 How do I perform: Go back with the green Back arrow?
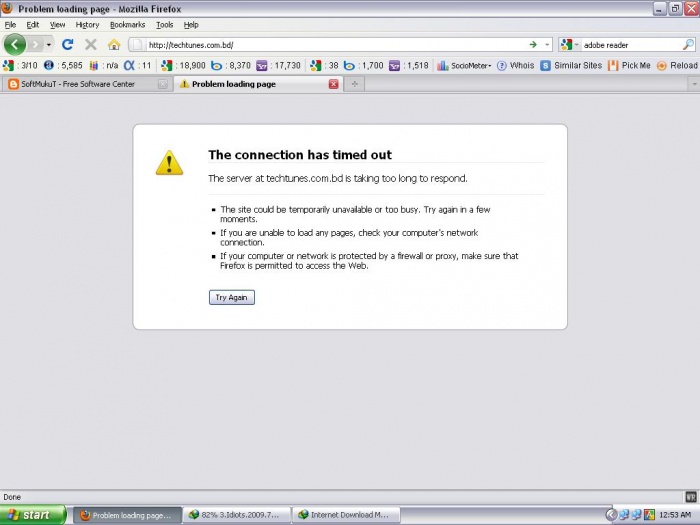[15, 45]
